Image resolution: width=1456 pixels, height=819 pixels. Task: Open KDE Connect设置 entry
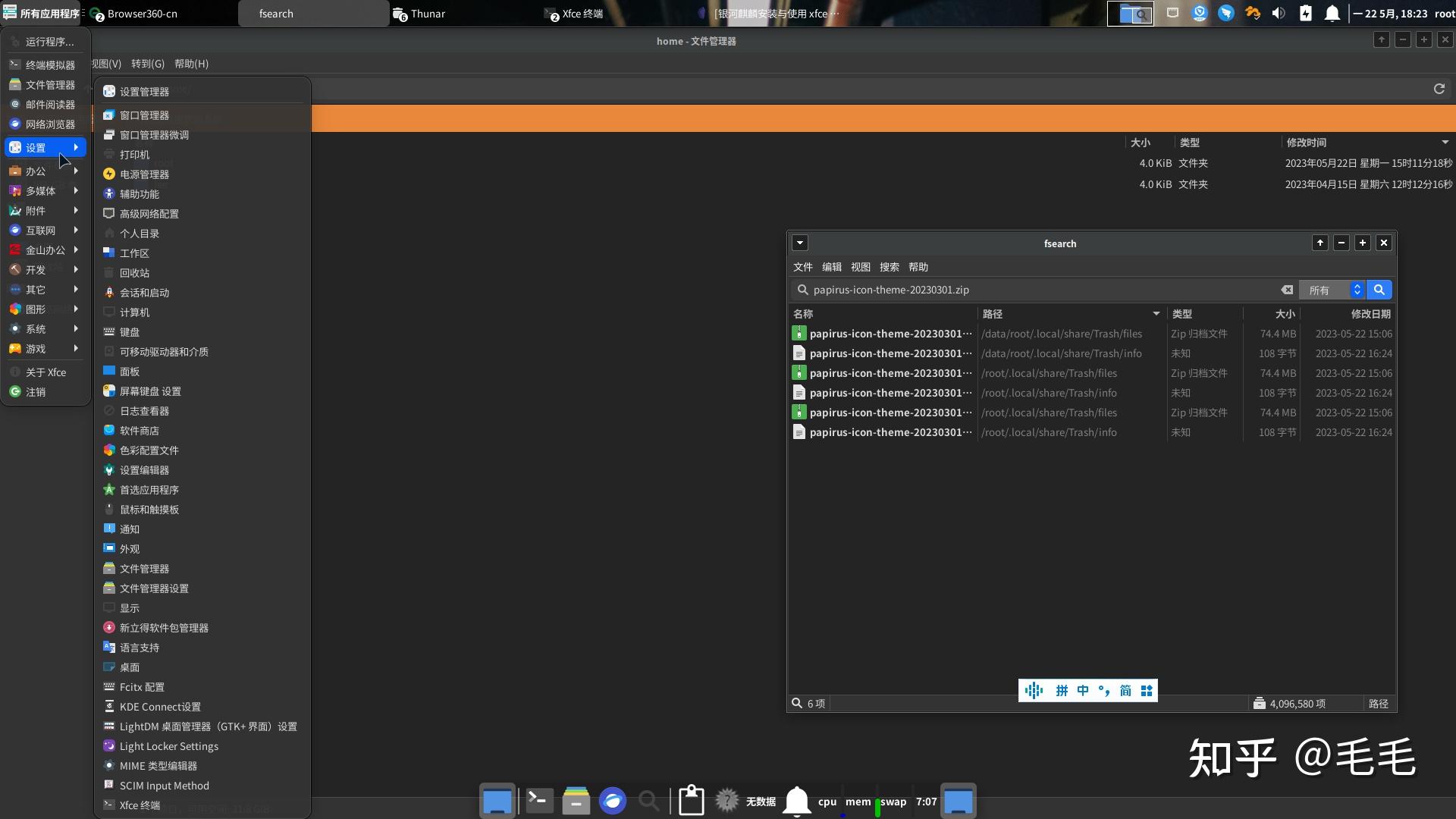(x=202, y=707)
